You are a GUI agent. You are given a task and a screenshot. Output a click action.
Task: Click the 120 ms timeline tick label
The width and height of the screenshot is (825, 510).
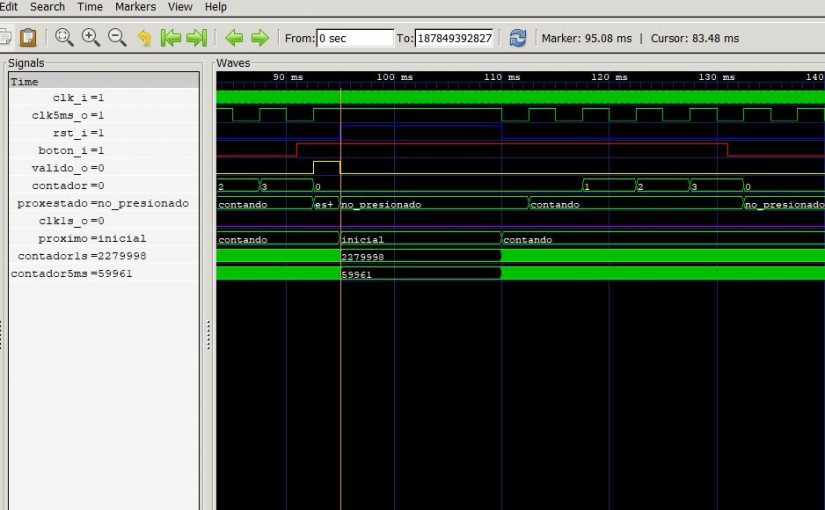pos(609,77)
